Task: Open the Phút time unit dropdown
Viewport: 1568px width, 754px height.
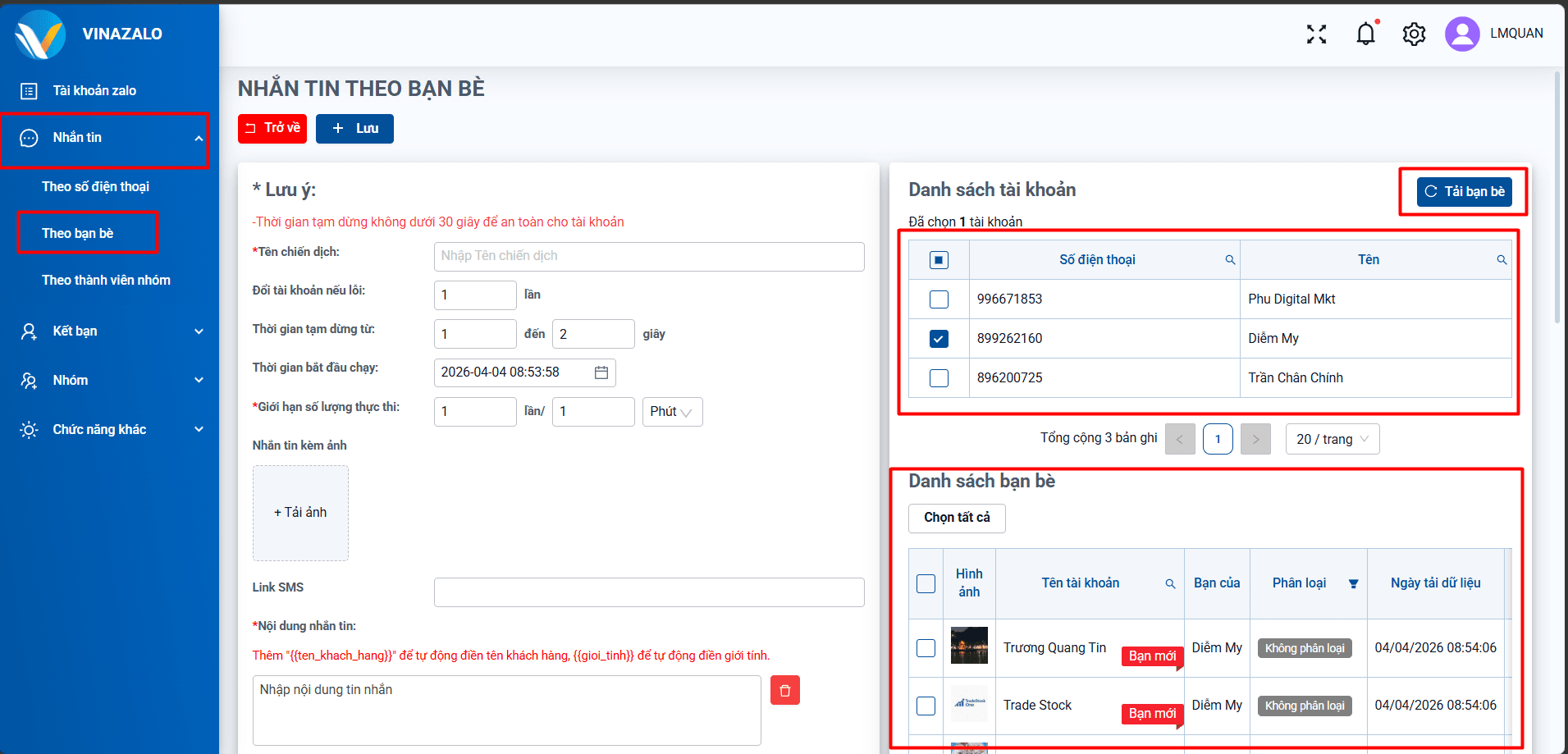Action: coord(671,412)
